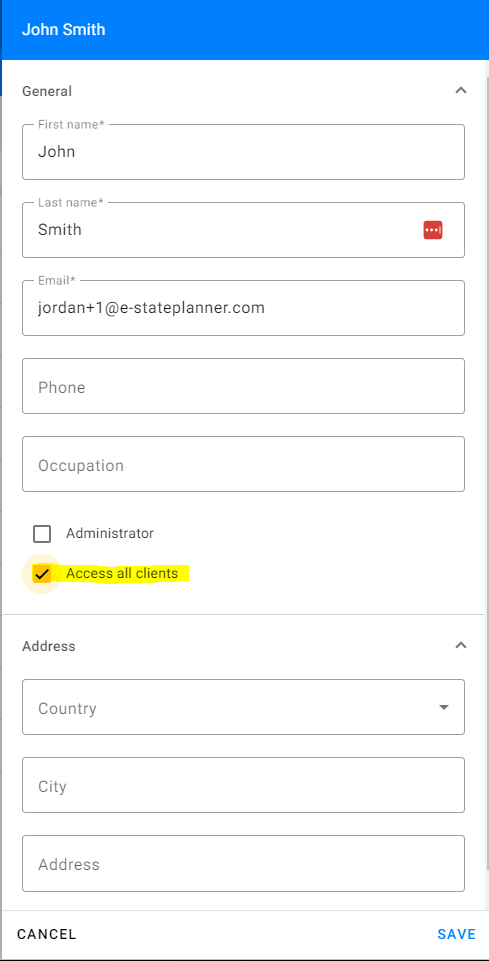The height and width of the screenshot is (961, 489).
Task: Click SAVE to store user details
Action: click(x=457, y=934)
